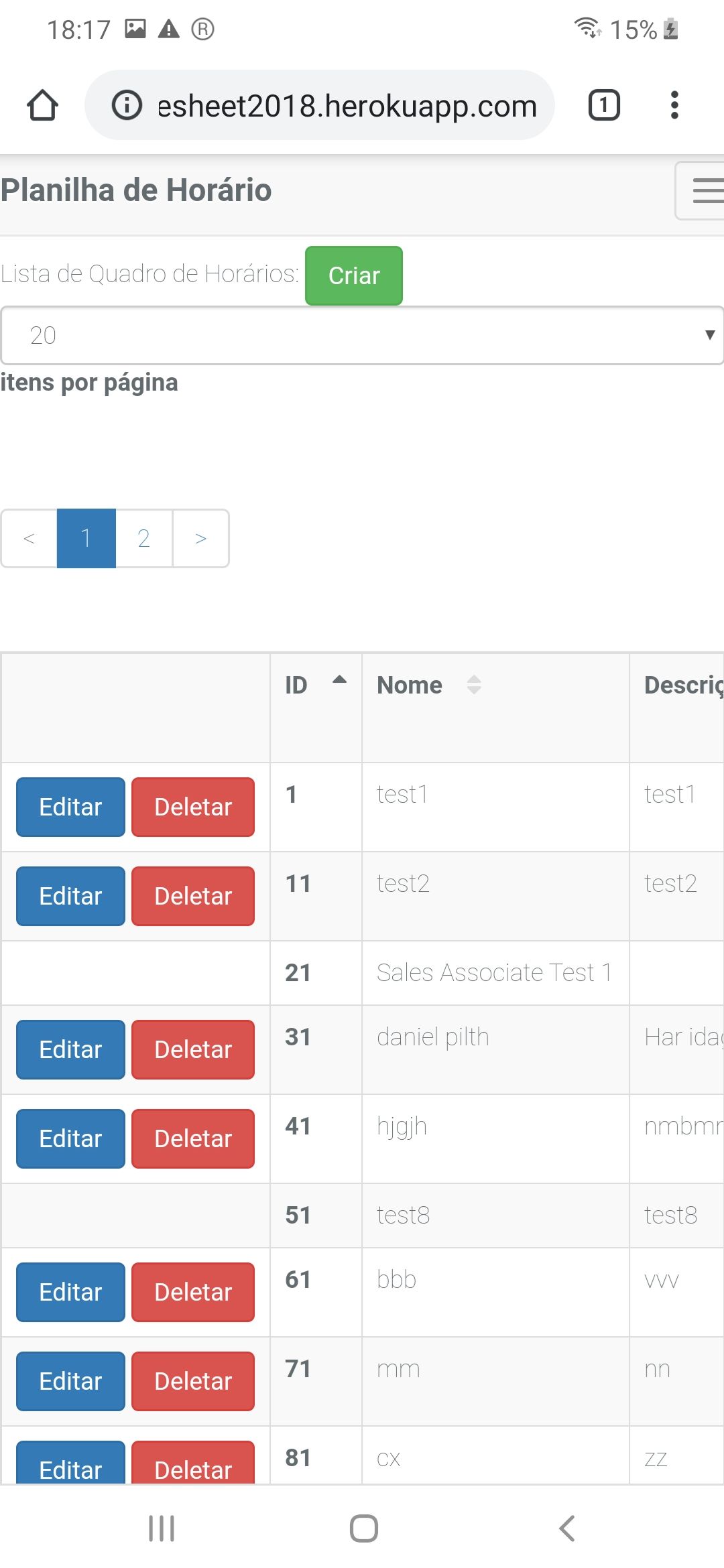724x1568 pixels.
Task: Go to pagination page 2
Action: 143,539
